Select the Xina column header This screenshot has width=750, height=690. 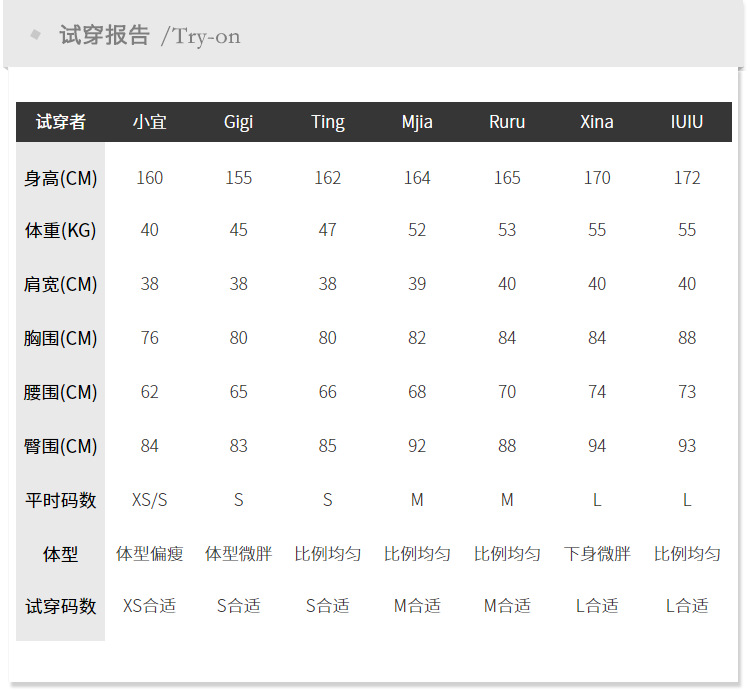coord(597,122)
